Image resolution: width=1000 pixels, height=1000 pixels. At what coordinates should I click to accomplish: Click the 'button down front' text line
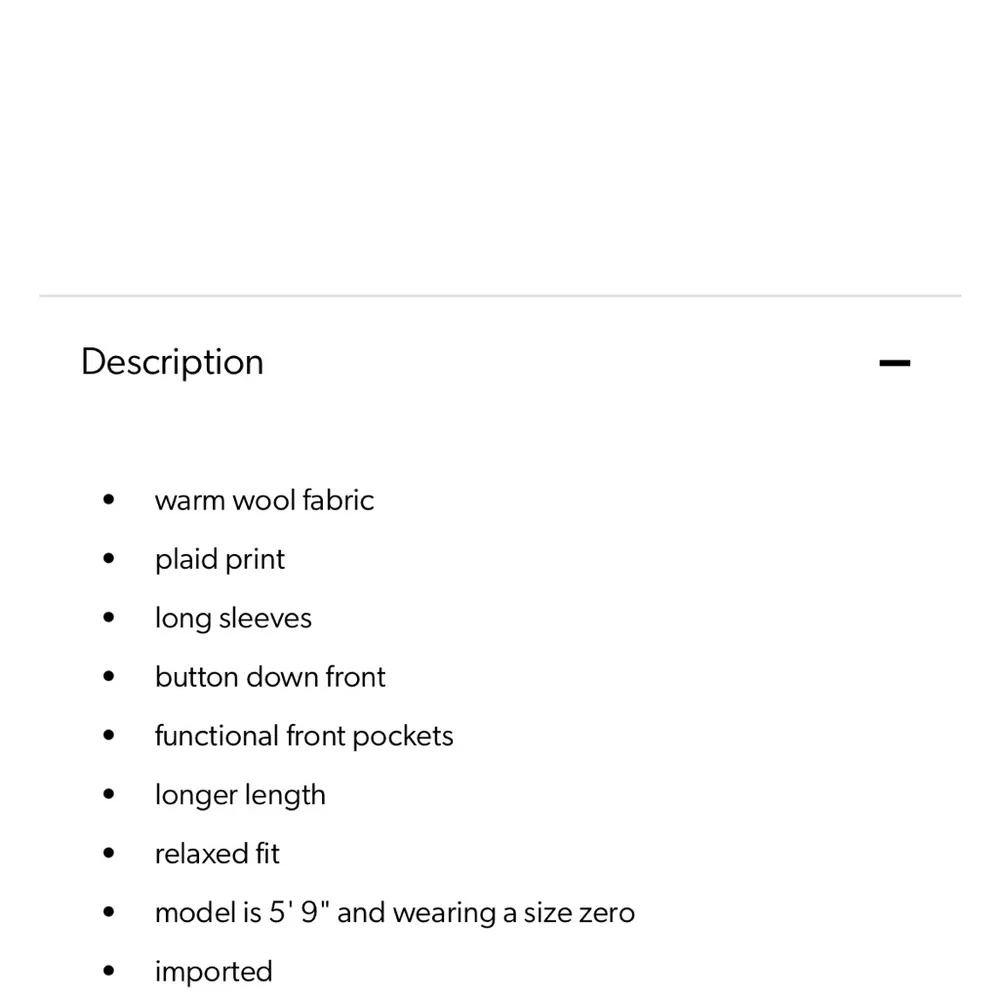click(270, 677)
